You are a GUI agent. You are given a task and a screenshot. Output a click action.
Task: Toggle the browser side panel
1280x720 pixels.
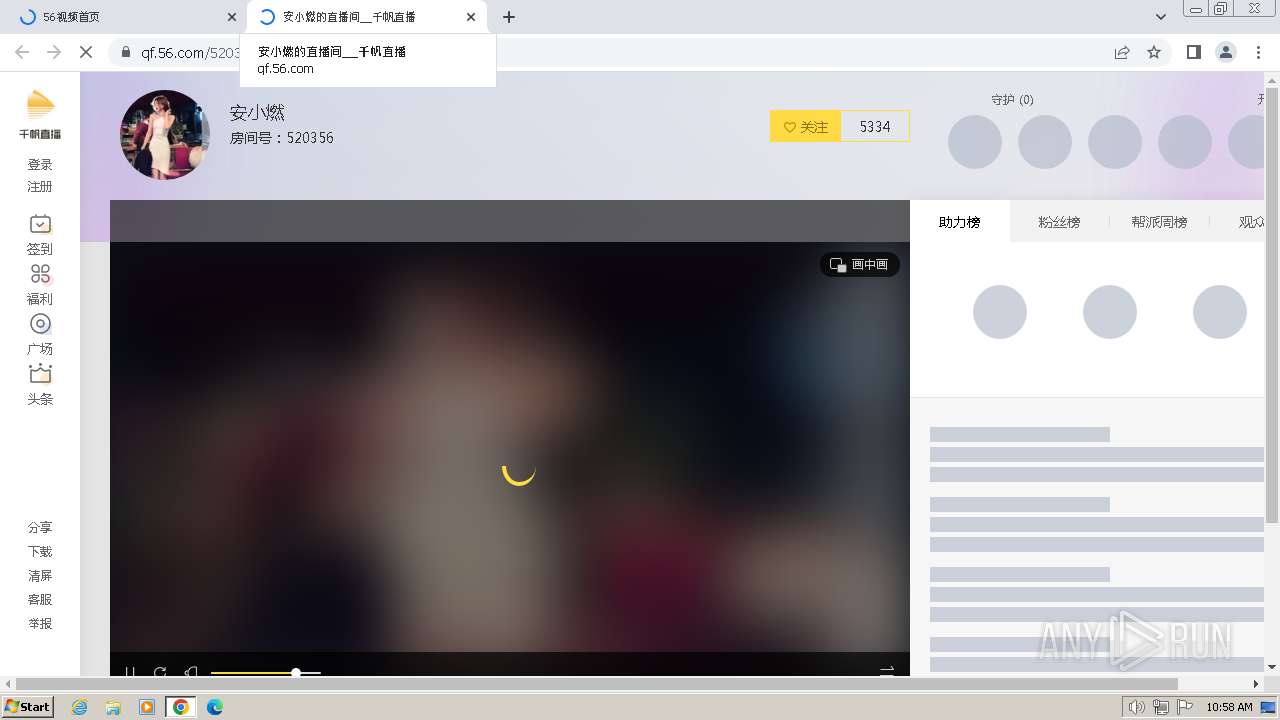pos(1193,52)
